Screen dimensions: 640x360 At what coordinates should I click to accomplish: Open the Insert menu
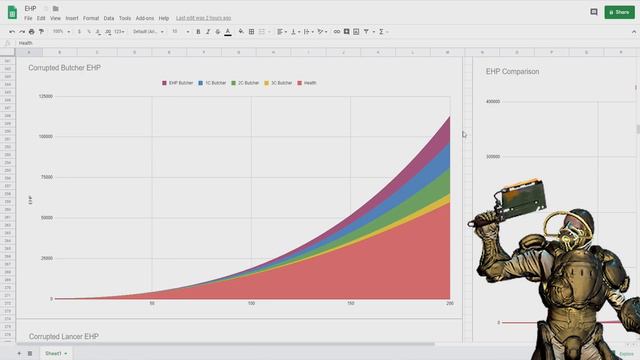(x=72, y=18)
